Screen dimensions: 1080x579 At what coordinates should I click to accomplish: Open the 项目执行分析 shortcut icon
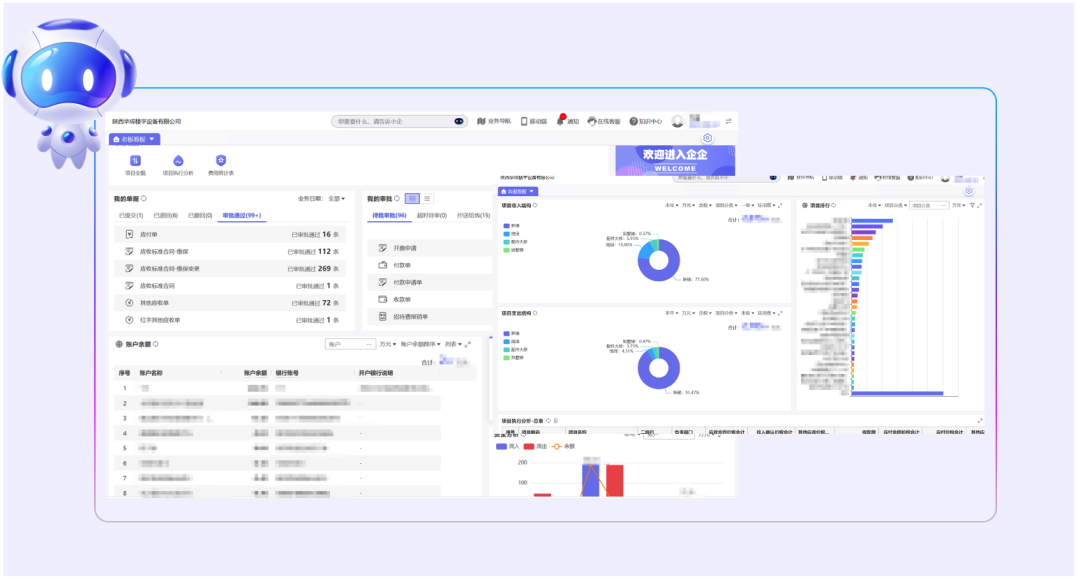pos(178,161)
